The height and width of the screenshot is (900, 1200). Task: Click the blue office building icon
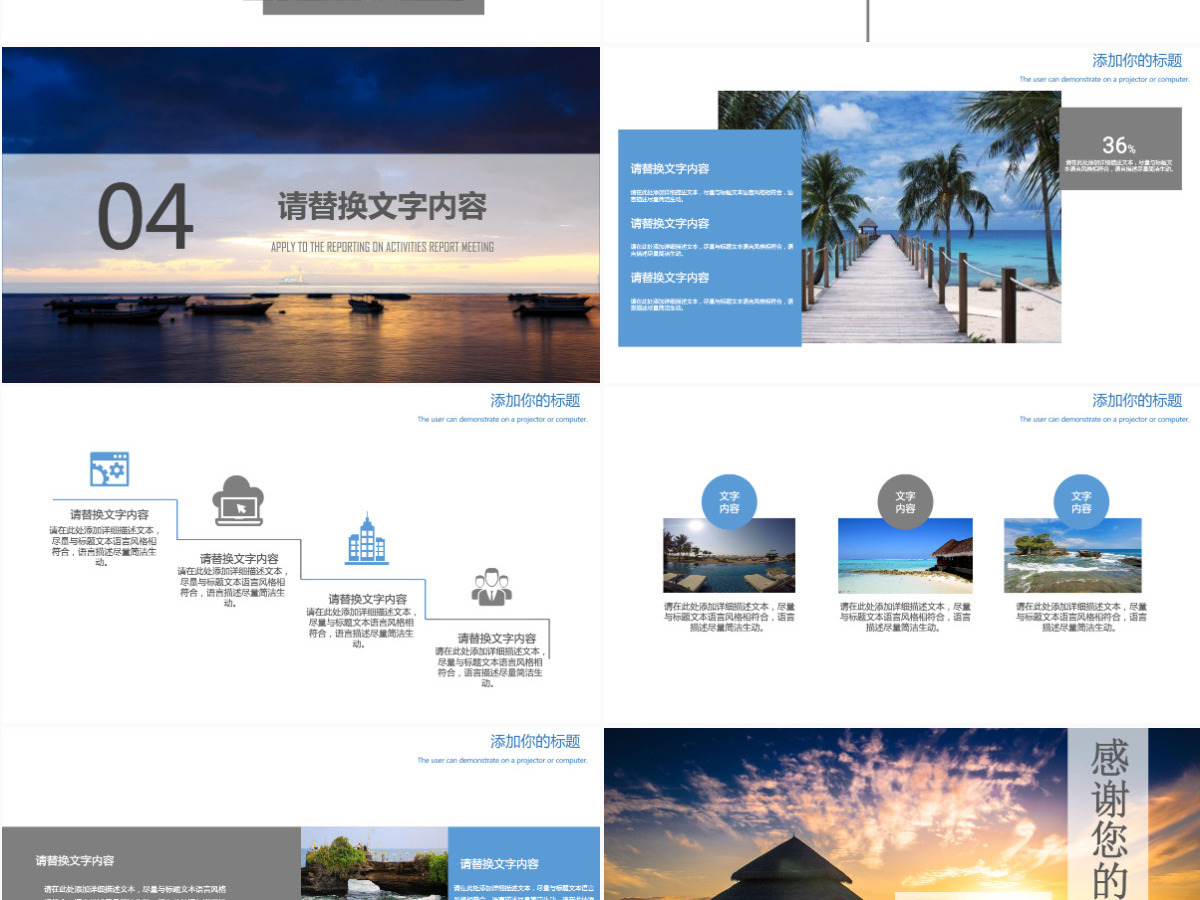(x=366, y=540)
